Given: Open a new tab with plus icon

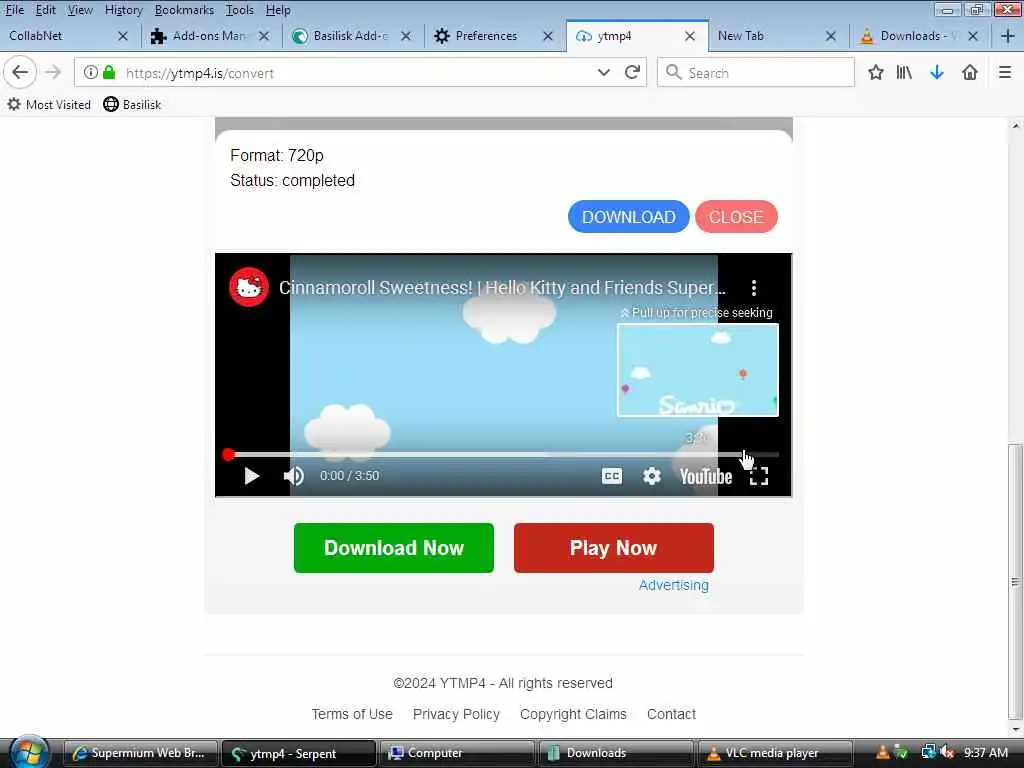Looking at the screenshot, I should click(x=1007, y=36).
